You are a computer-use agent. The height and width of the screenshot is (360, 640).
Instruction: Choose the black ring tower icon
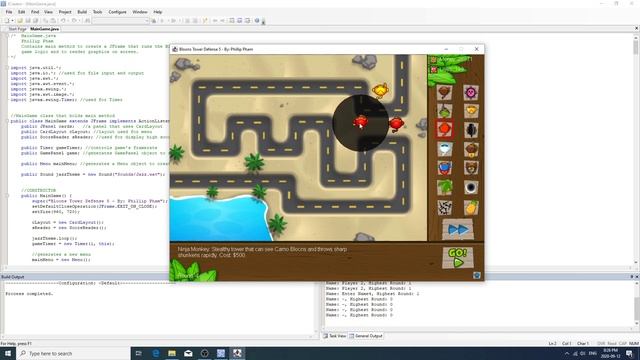tap(471, 187)
